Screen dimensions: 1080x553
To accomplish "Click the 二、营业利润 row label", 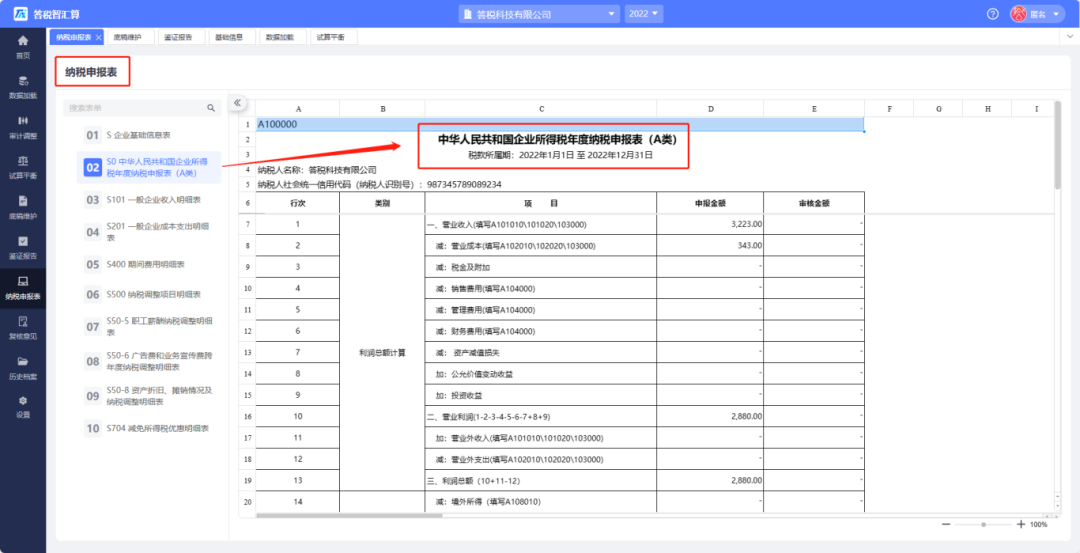I will [541, 417].
